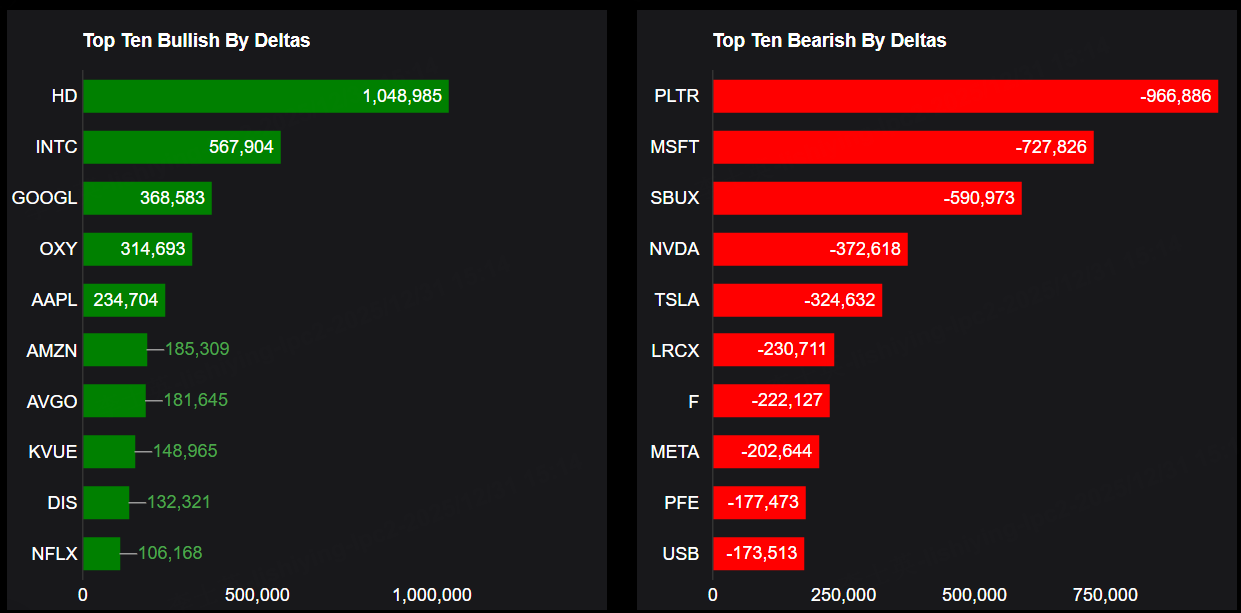Click the red PLTR bar

[x=965, y=97]
